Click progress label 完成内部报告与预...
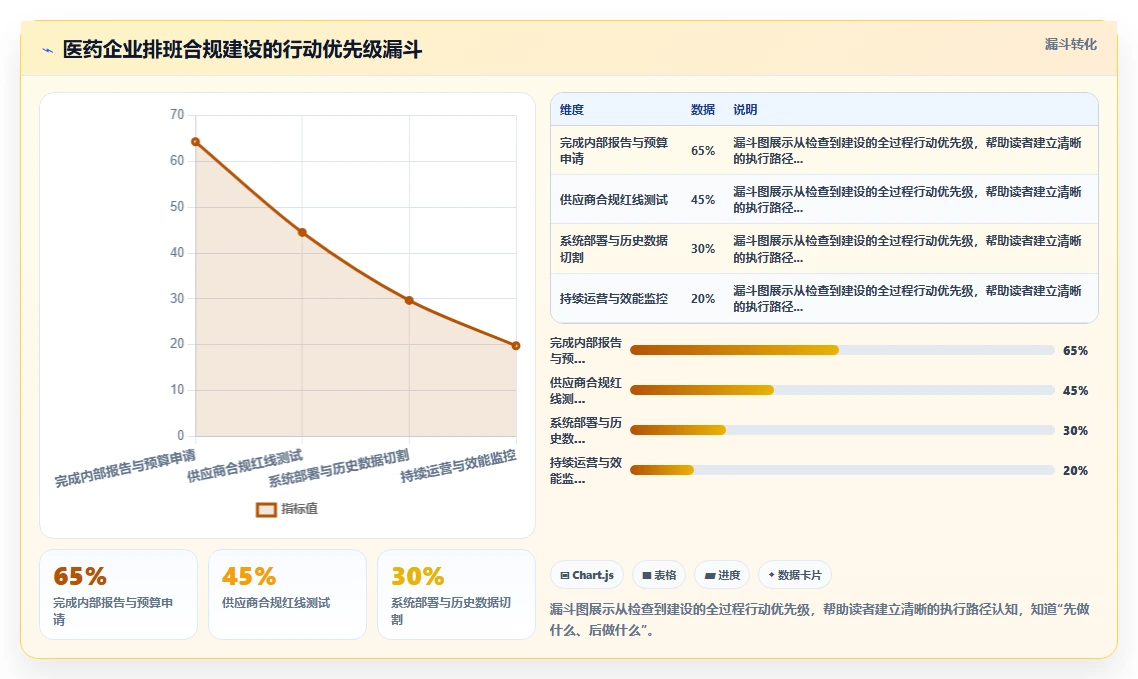The height and width of the screenshot is (679, 1138). 586,350
